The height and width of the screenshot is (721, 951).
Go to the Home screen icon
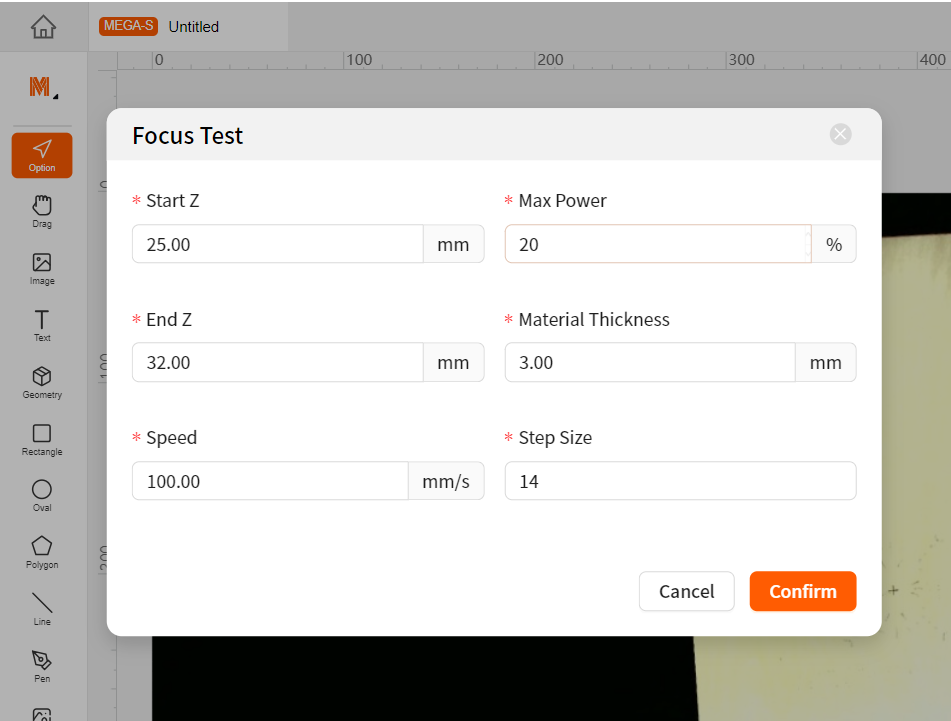(43, 27)
